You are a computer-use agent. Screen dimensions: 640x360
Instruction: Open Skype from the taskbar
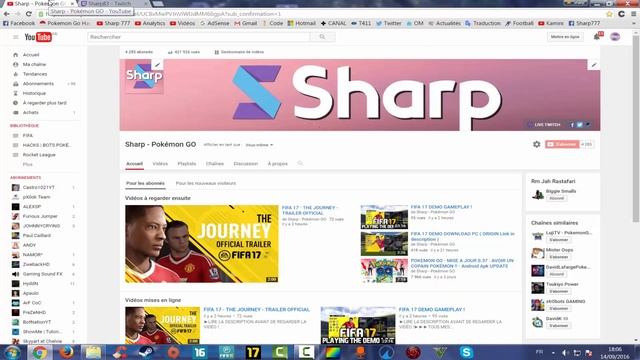click(x=466, y=352)
